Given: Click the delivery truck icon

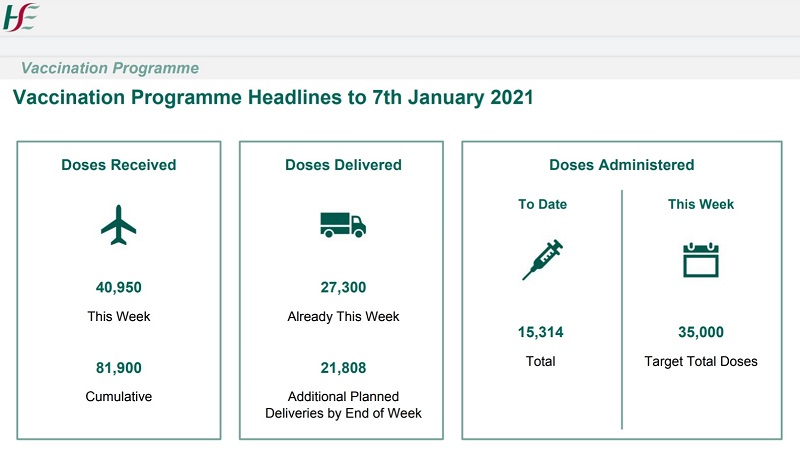Looking at the screenshot, I should [342, 224].
